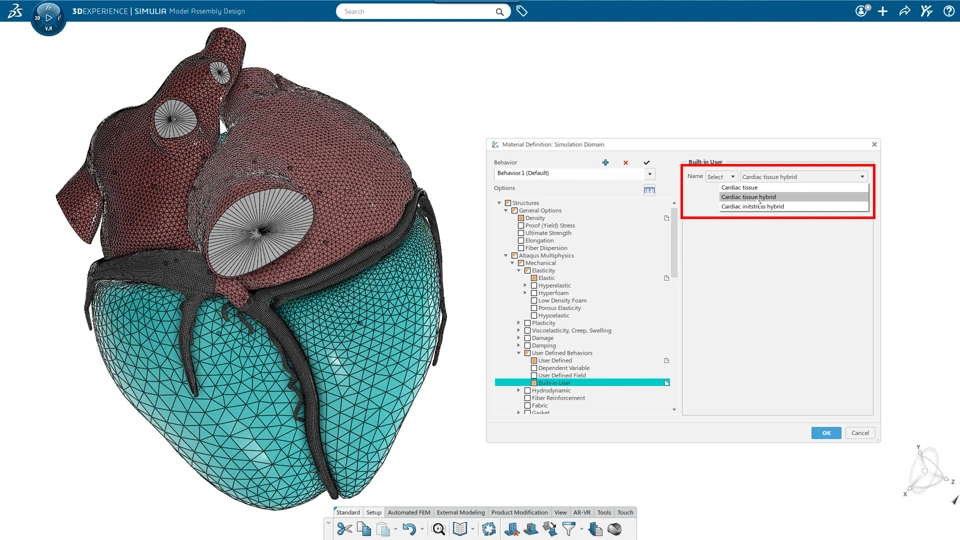Switch to the Automated FEM tab
The height and width of the screenshot is (540, 960).
click(x=409, y=512)
